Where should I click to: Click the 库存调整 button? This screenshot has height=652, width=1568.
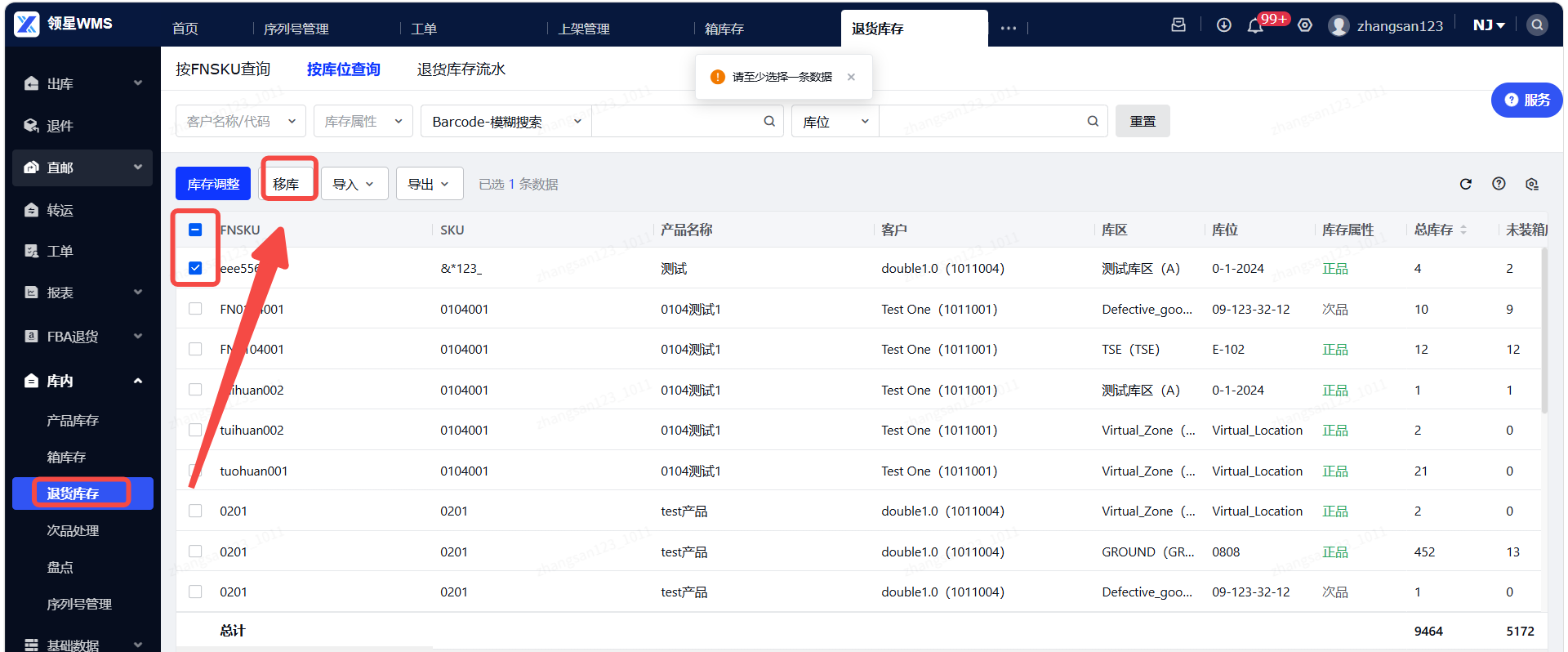coord(213,184)
